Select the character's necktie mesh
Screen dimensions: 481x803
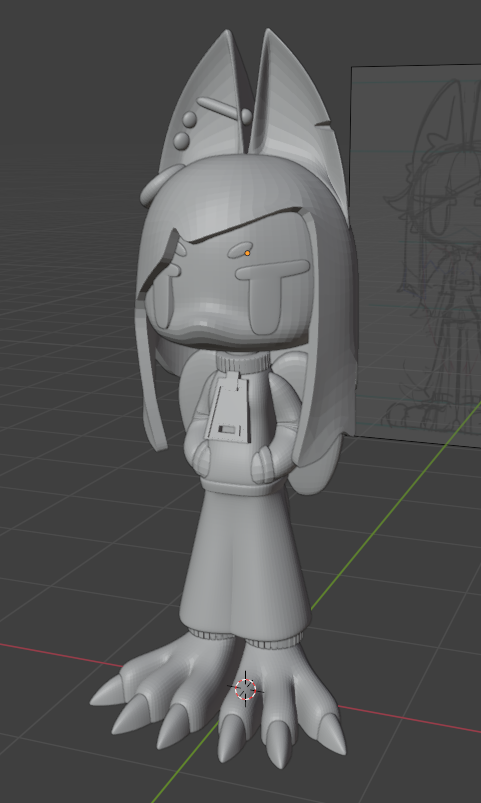coord(229,409)
